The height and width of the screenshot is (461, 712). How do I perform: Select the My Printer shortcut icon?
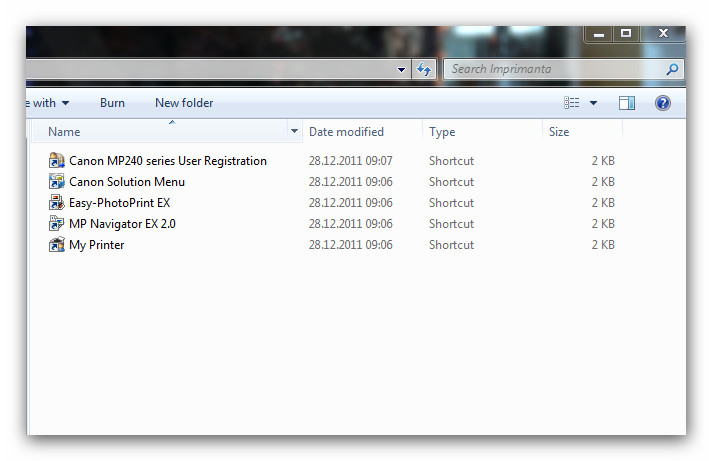pyautogui.click(x=56, y=245)
